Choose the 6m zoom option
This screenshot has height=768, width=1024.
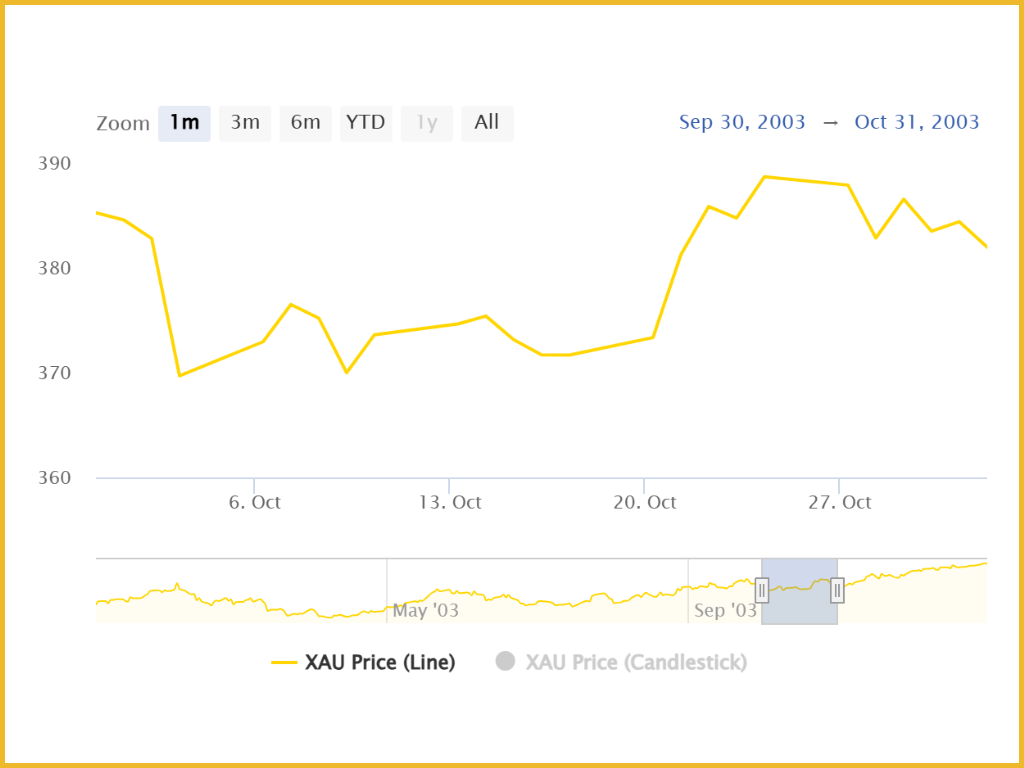[306, 123]
